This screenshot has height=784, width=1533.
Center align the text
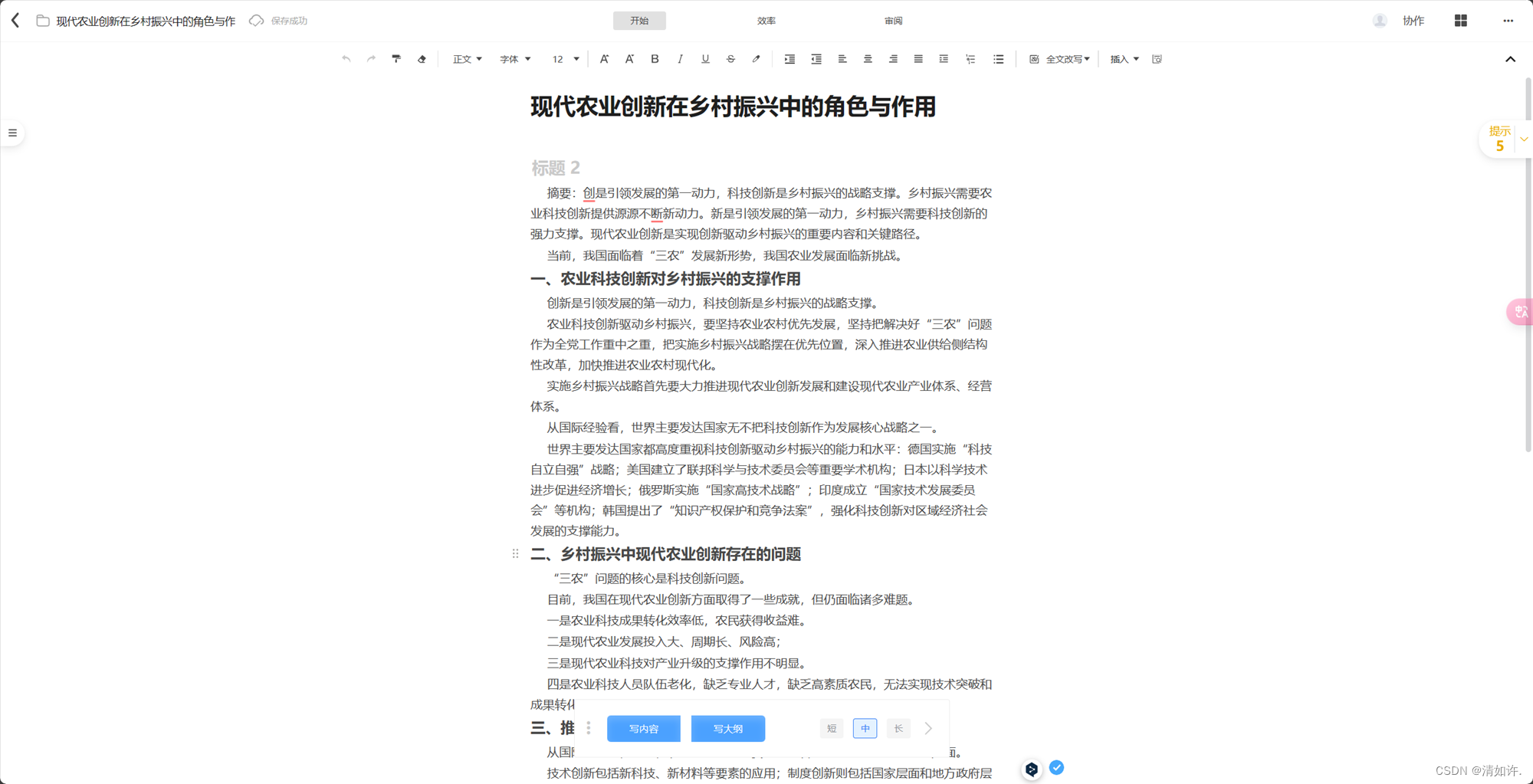[x=868, y=59]
